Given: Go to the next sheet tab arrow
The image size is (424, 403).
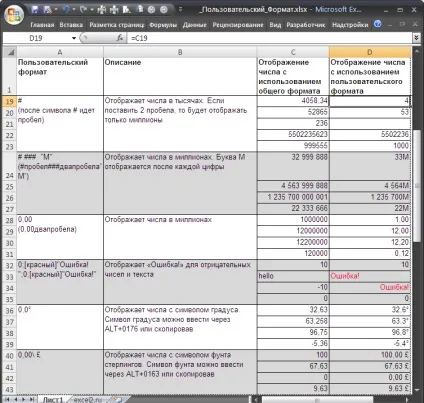Looking at the screenshot, I should (x=24, y=399).
